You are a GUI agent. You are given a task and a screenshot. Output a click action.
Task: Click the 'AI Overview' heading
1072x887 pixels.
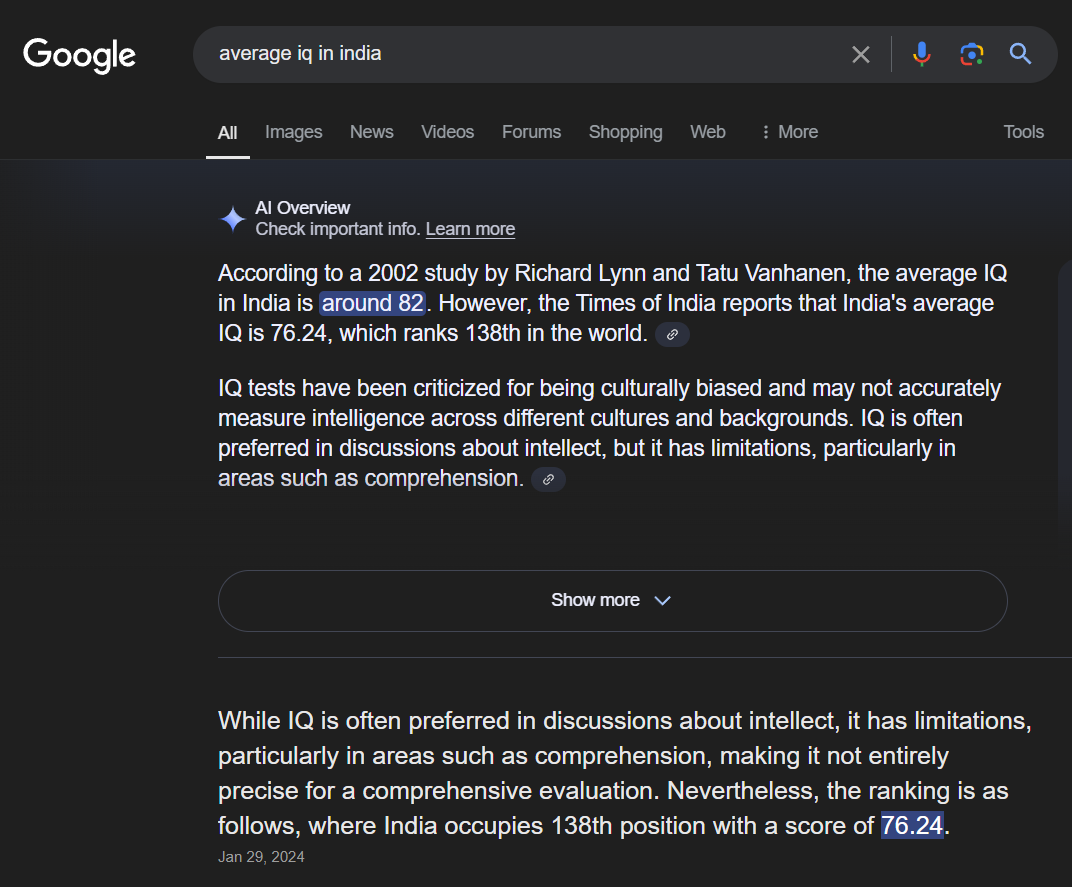pos(302,208)
